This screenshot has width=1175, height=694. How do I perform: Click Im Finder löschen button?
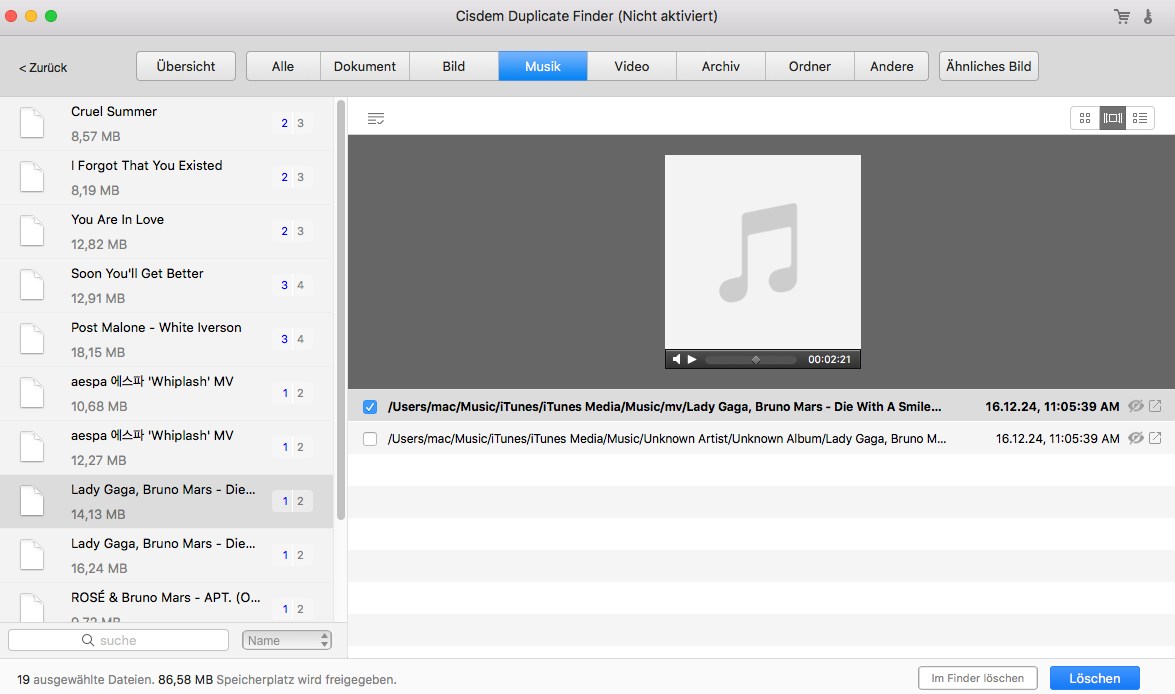click(977, 678)
